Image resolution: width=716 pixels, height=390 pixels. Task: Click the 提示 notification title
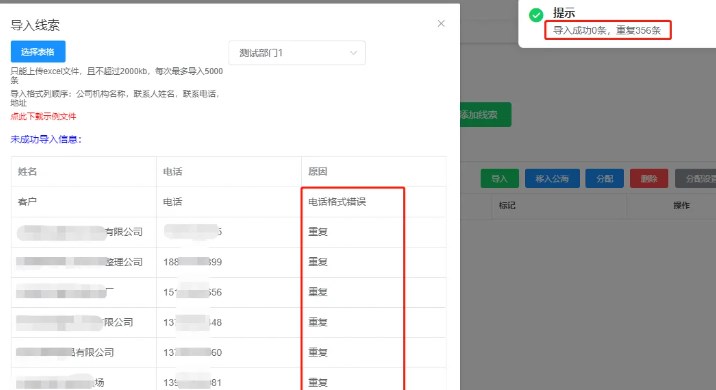click(x=564, y=13)
